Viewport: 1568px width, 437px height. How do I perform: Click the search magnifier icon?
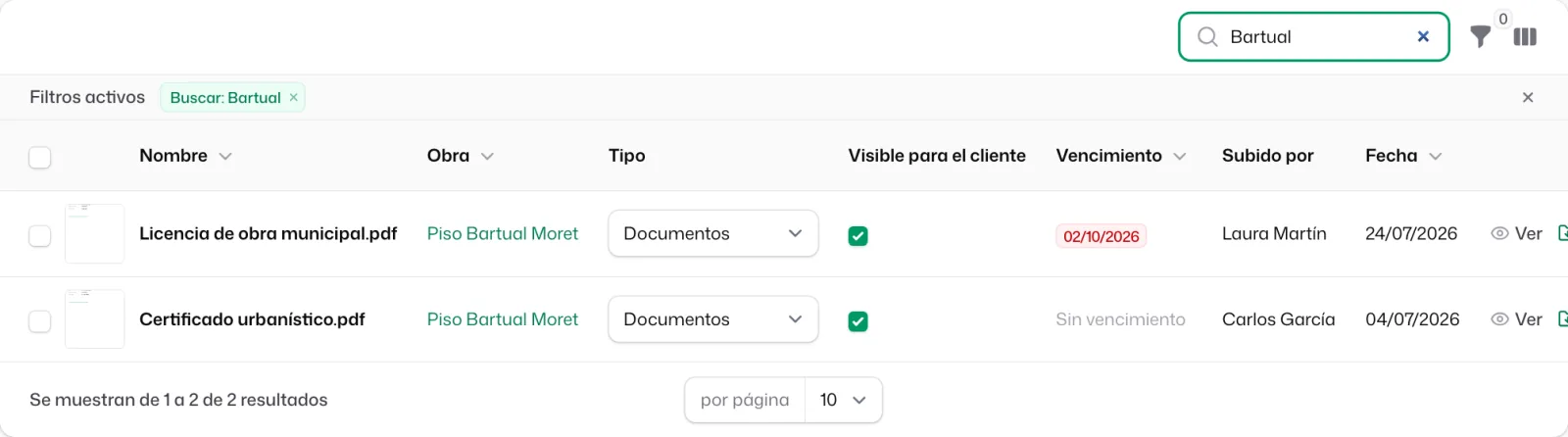pos(1207,37)
